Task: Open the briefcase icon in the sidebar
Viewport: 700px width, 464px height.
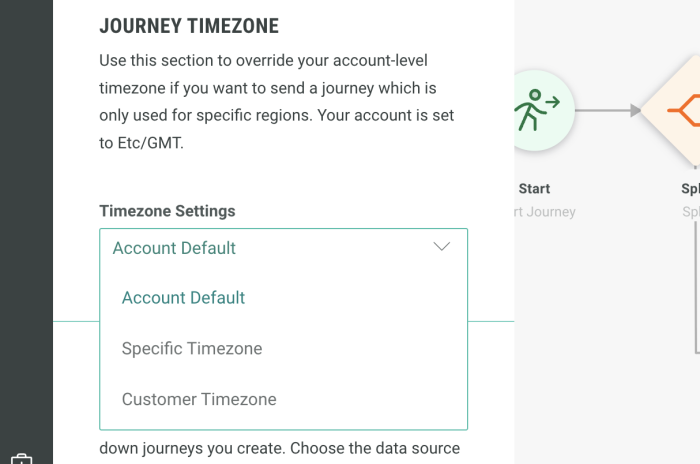Action: [22, 460]
